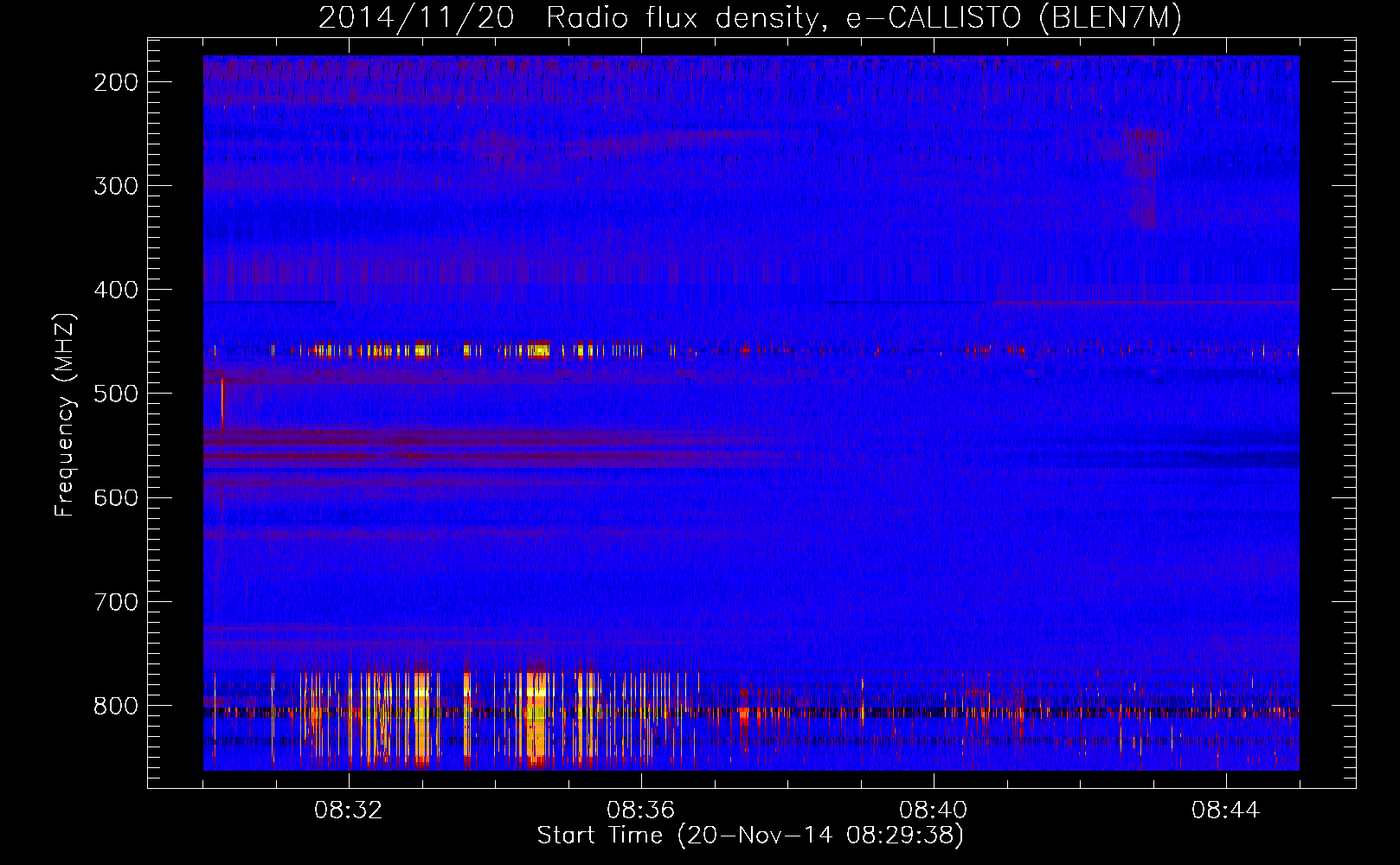The width and height of the screenshot is (1400, 865).
Task: Click the 600 MHz frequency tick label
Action: tap(115, 497)
